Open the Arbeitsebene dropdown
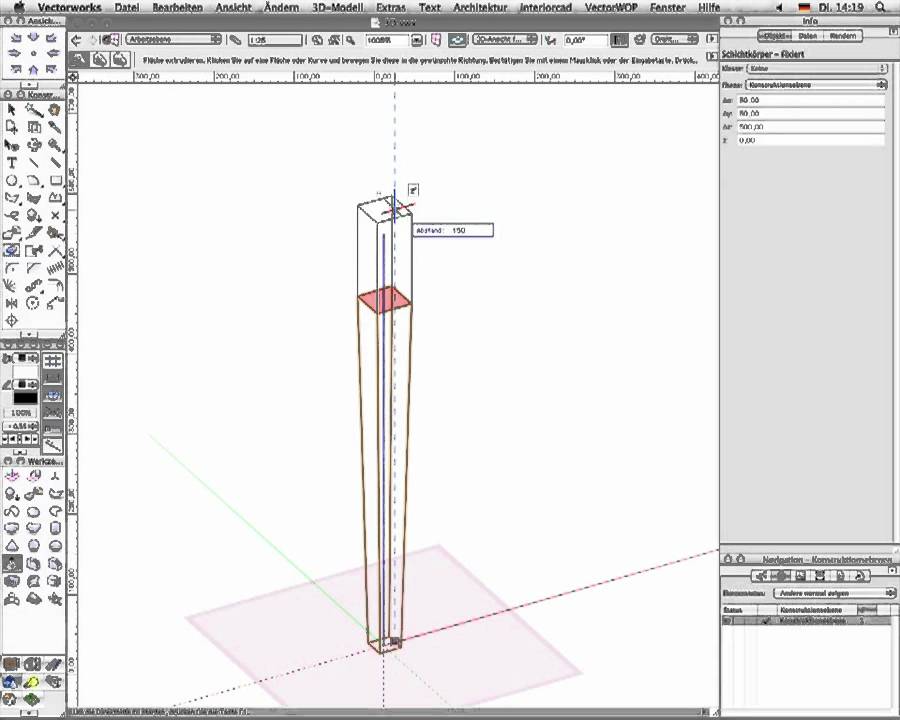900x720 pixels. [x=173, y=40]
